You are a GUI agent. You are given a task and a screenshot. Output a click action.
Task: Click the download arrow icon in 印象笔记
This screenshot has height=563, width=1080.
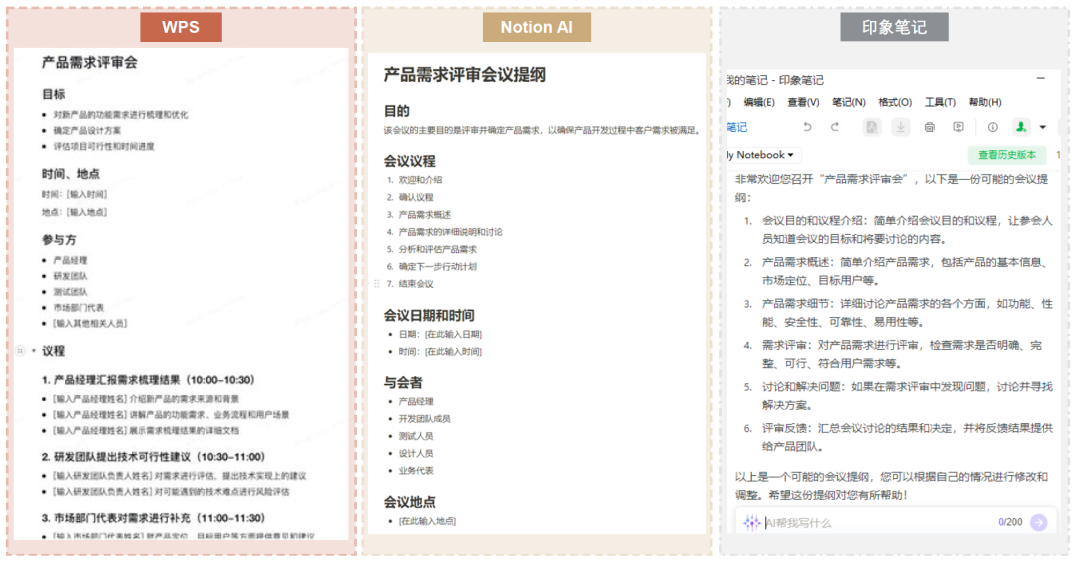point(900,127)
